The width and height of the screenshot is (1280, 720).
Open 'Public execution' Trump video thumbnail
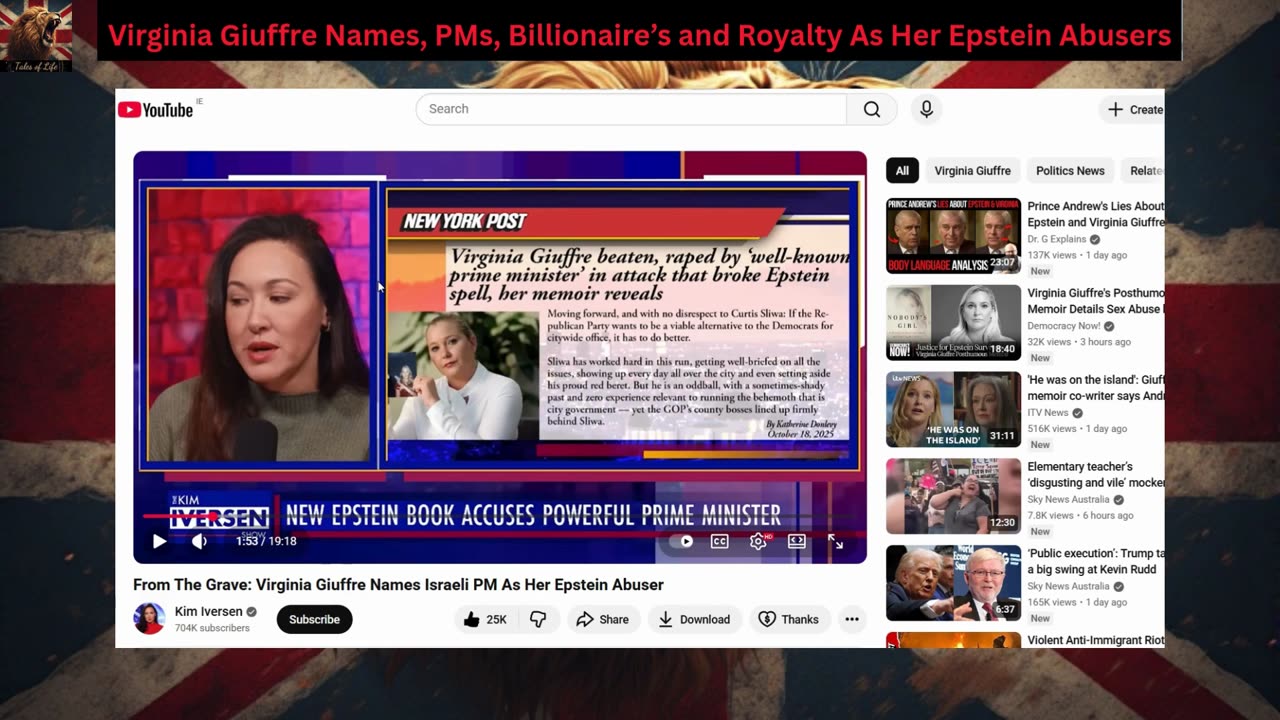coord(953,583)
